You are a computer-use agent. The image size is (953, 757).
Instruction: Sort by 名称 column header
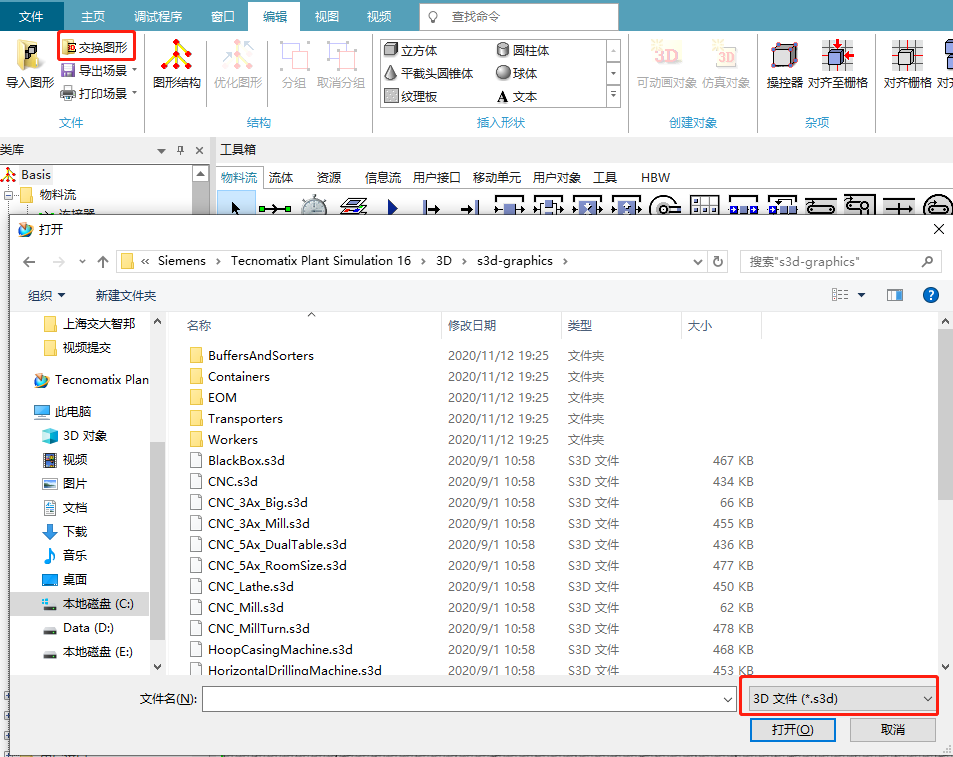click(199, 326)
